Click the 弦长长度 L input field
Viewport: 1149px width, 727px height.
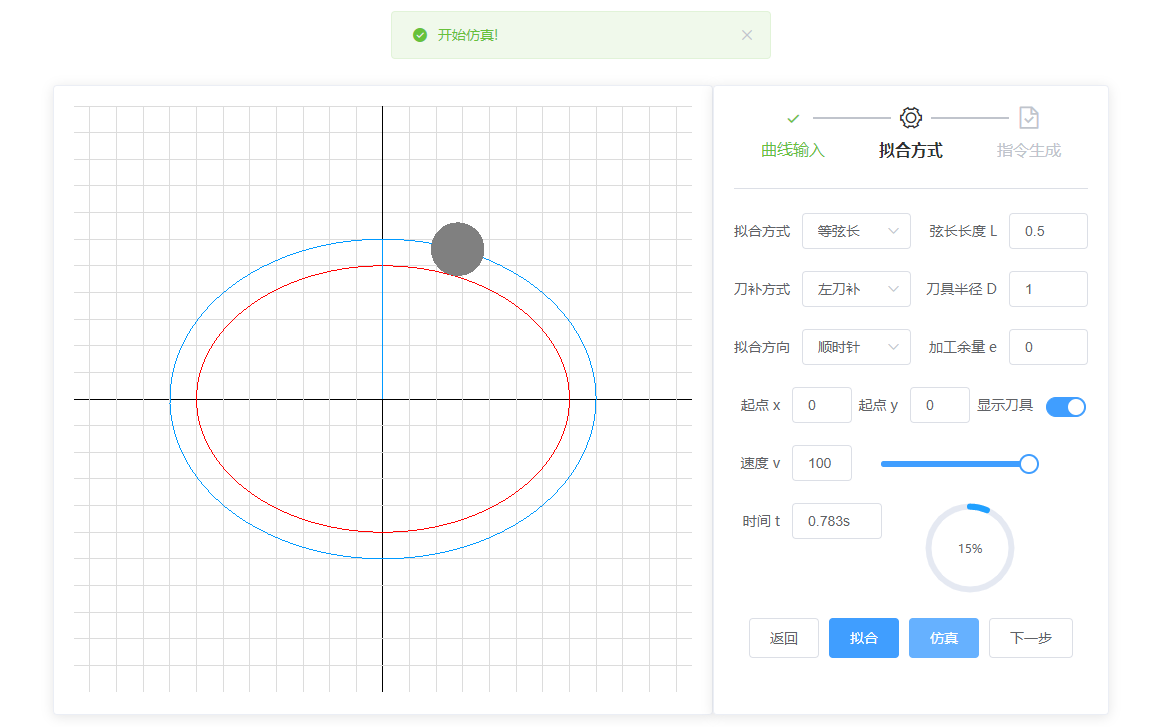(1047, 231)
